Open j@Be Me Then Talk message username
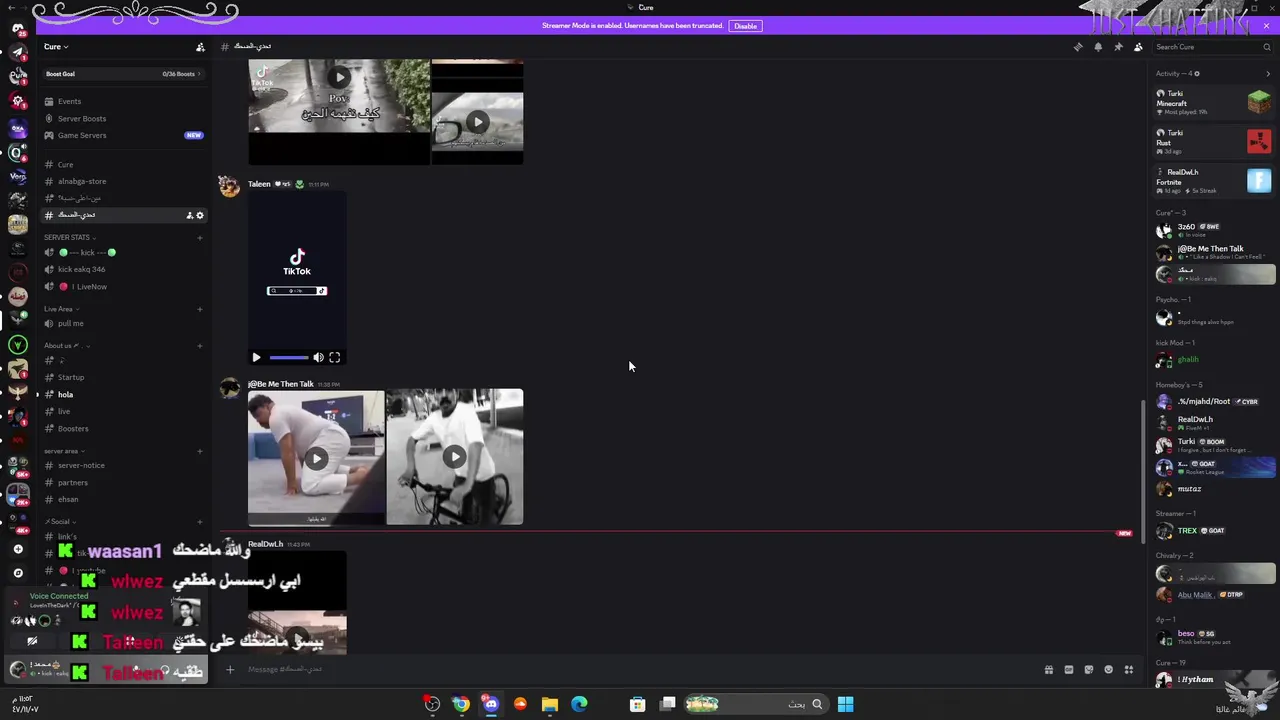Image resolution: width=1280 pixels, height=720 pixels. [281, 384]
